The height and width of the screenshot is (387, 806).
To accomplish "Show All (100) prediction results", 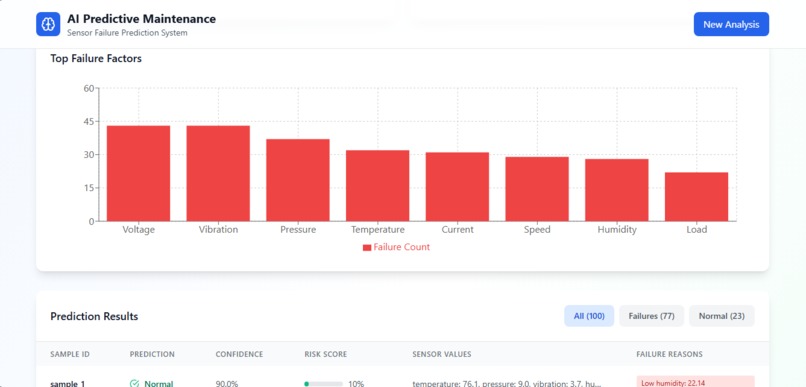I will pyautogui.click(x=589, y=316).
